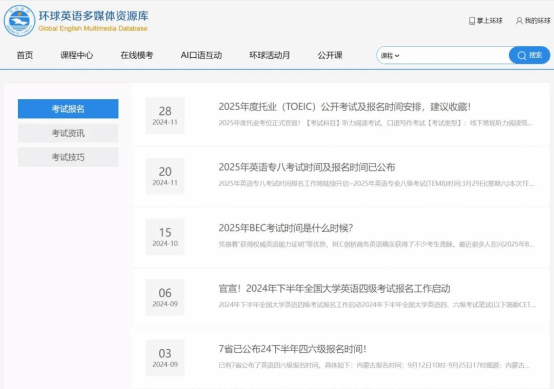Click summary text starting 2025年英语专八考试时间报名工作
Screen dimensions: 554x389
376,183
